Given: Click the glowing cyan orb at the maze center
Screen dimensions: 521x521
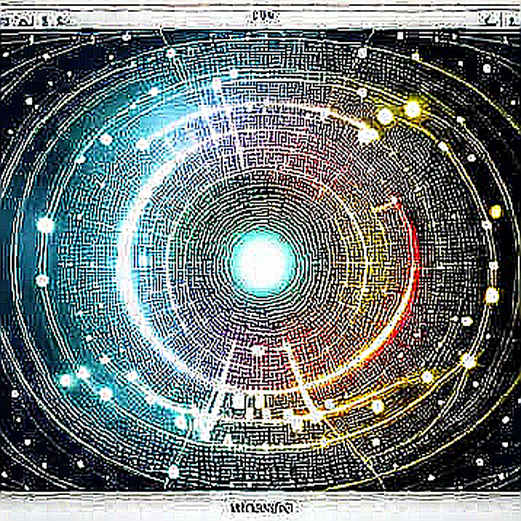Looking at the screenshot, I should pyautogui.click(x=263, y=263).
